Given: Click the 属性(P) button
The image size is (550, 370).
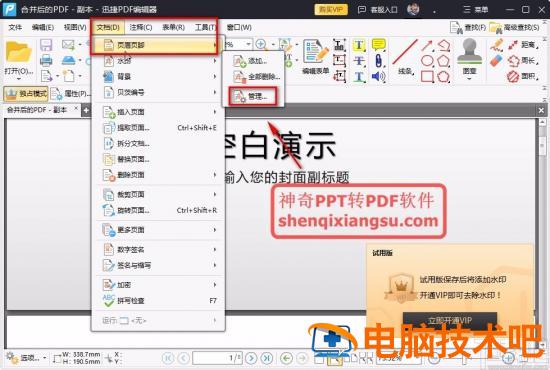Looking at the screenshot, I should pyautogui.click(x=71, y=94).
